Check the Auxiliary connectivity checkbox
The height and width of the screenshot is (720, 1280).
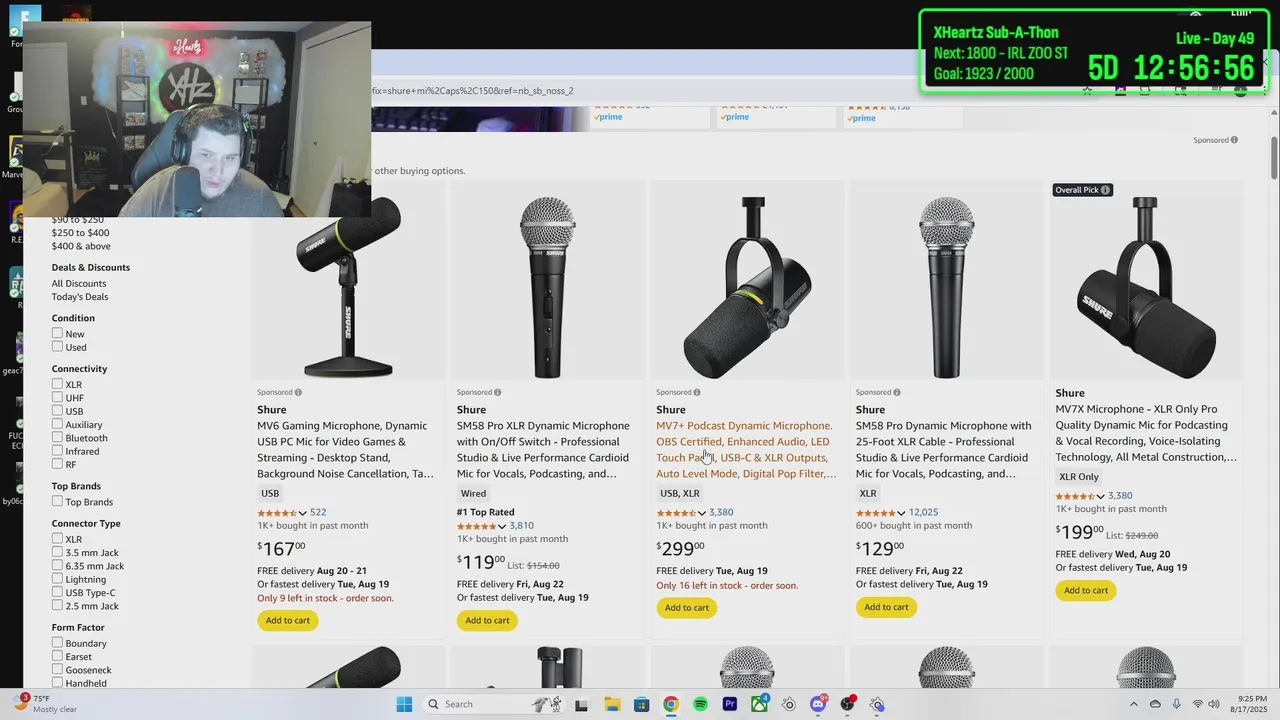point(57,424)
